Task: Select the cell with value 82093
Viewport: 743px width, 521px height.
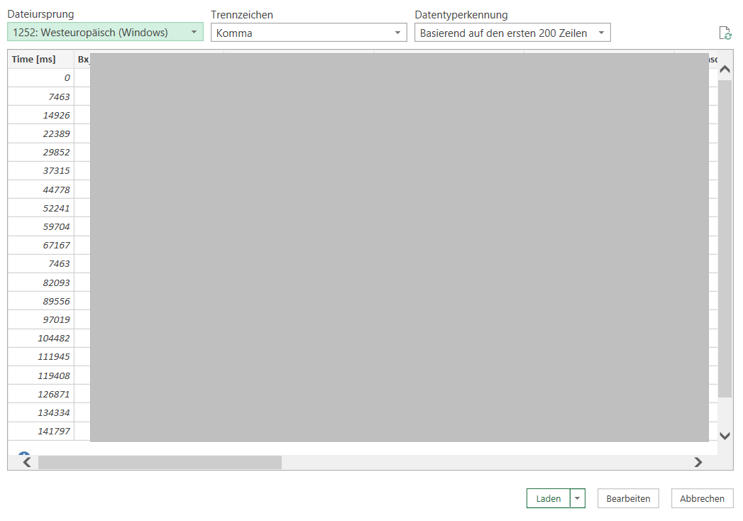Action: (41, 283)
